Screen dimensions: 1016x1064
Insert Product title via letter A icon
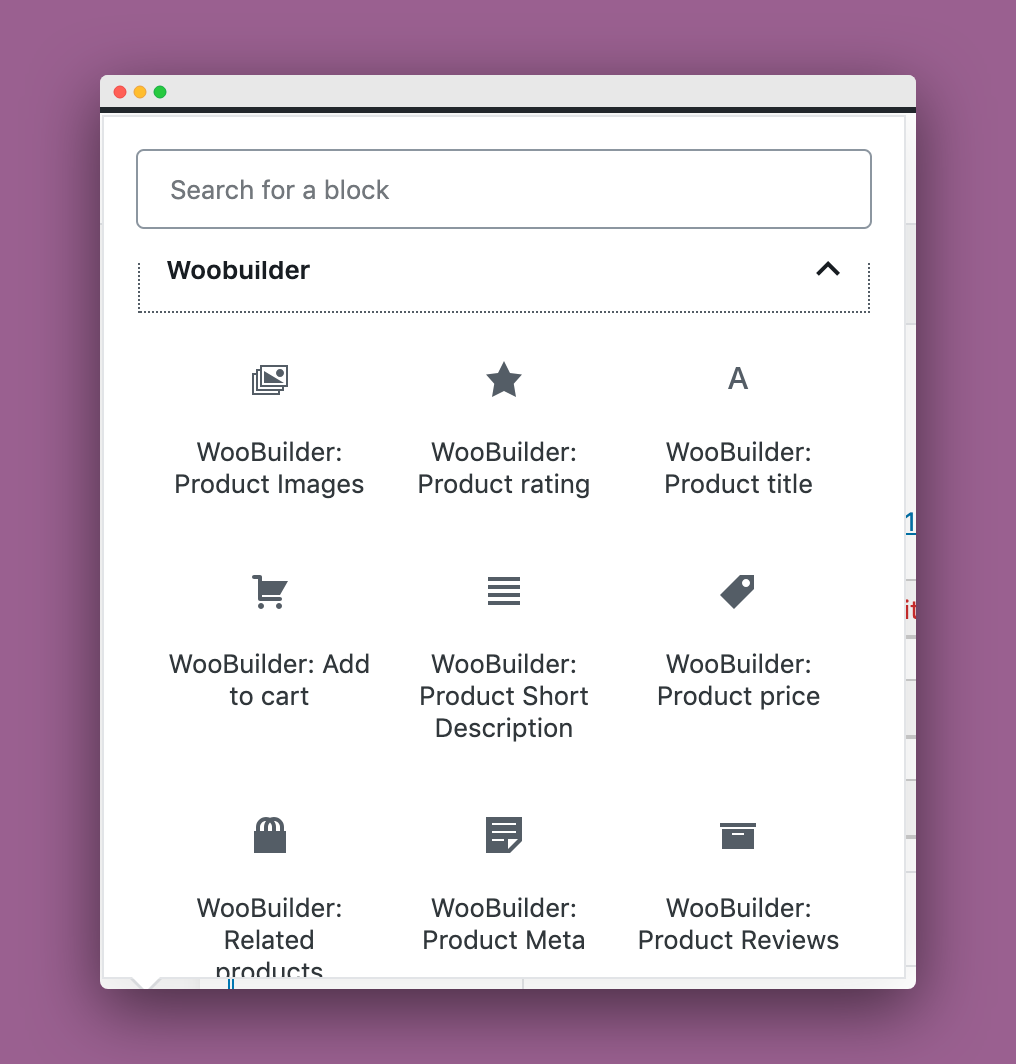click(738, 379)
